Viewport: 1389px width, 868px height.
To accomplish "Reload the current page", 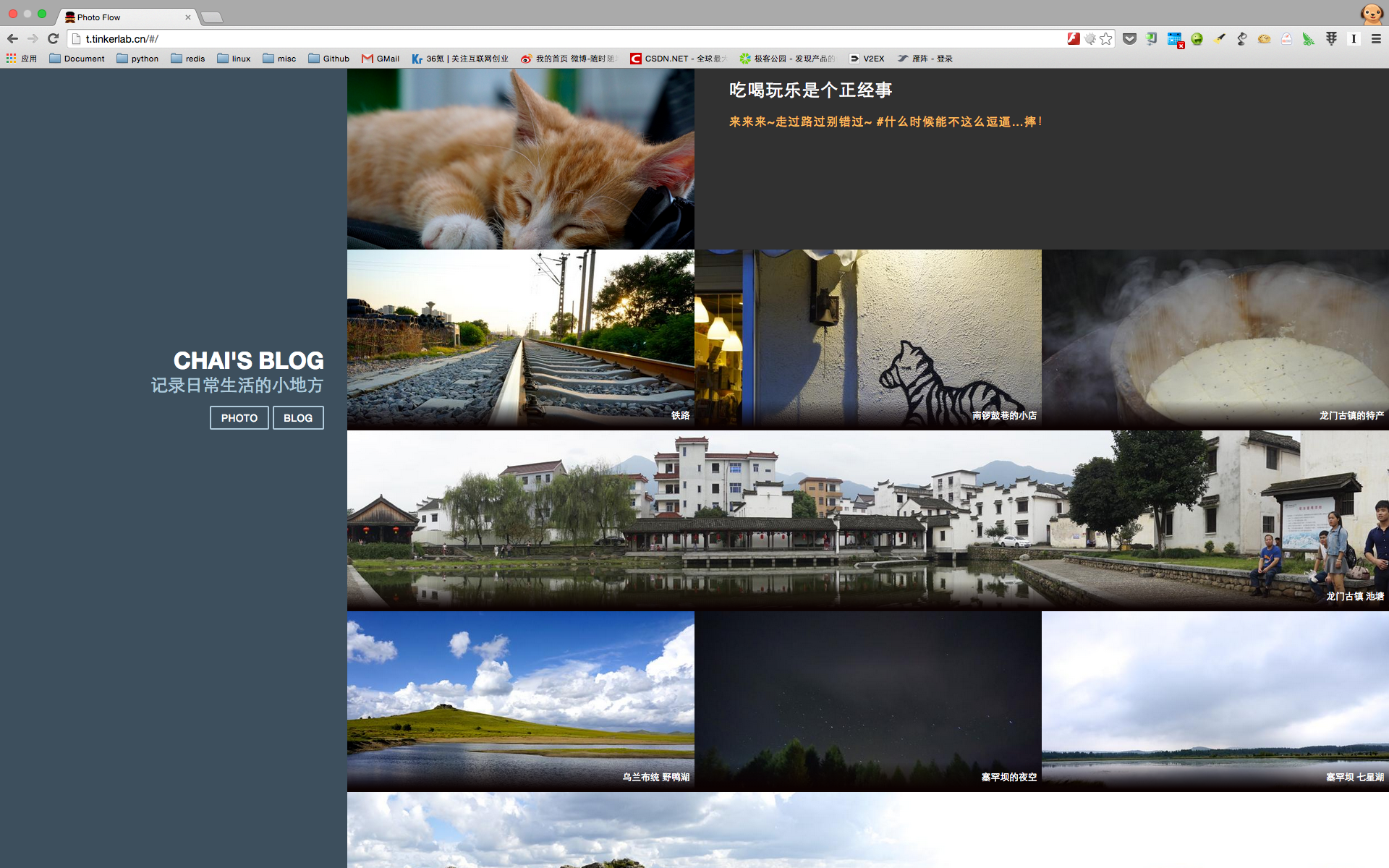I will tap(53, 39).
